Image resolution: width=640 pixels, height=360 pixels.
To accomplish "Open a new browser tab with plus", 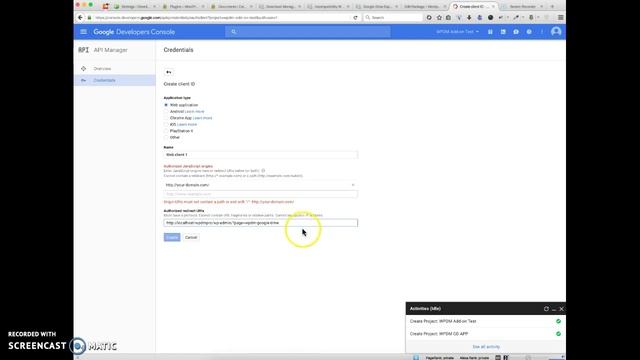I will (552, 7).
